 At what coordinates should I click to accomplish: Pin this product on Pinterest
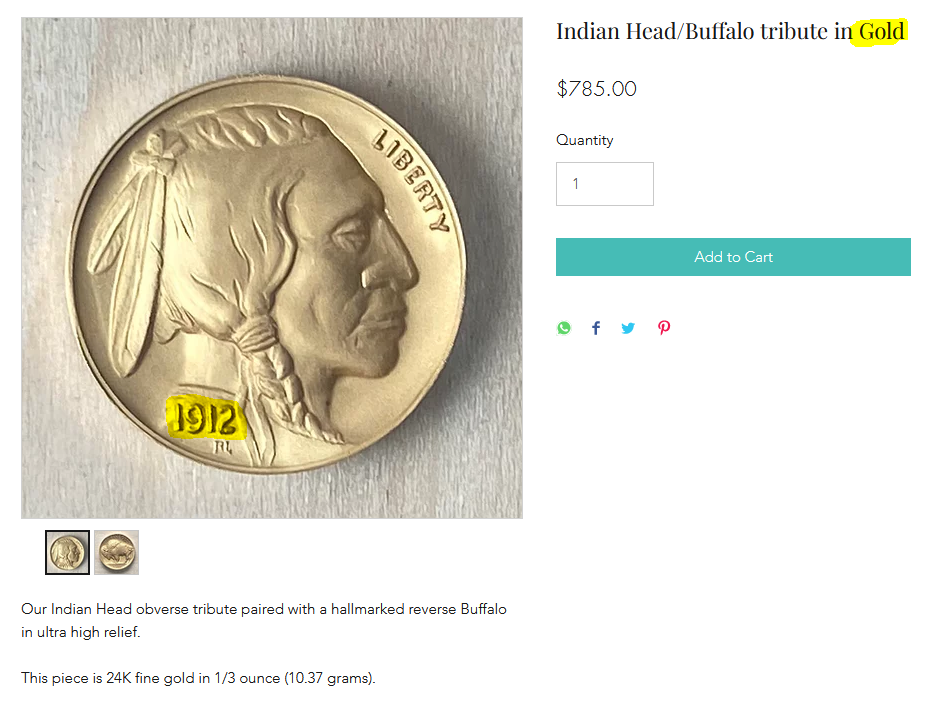(664, 328)
